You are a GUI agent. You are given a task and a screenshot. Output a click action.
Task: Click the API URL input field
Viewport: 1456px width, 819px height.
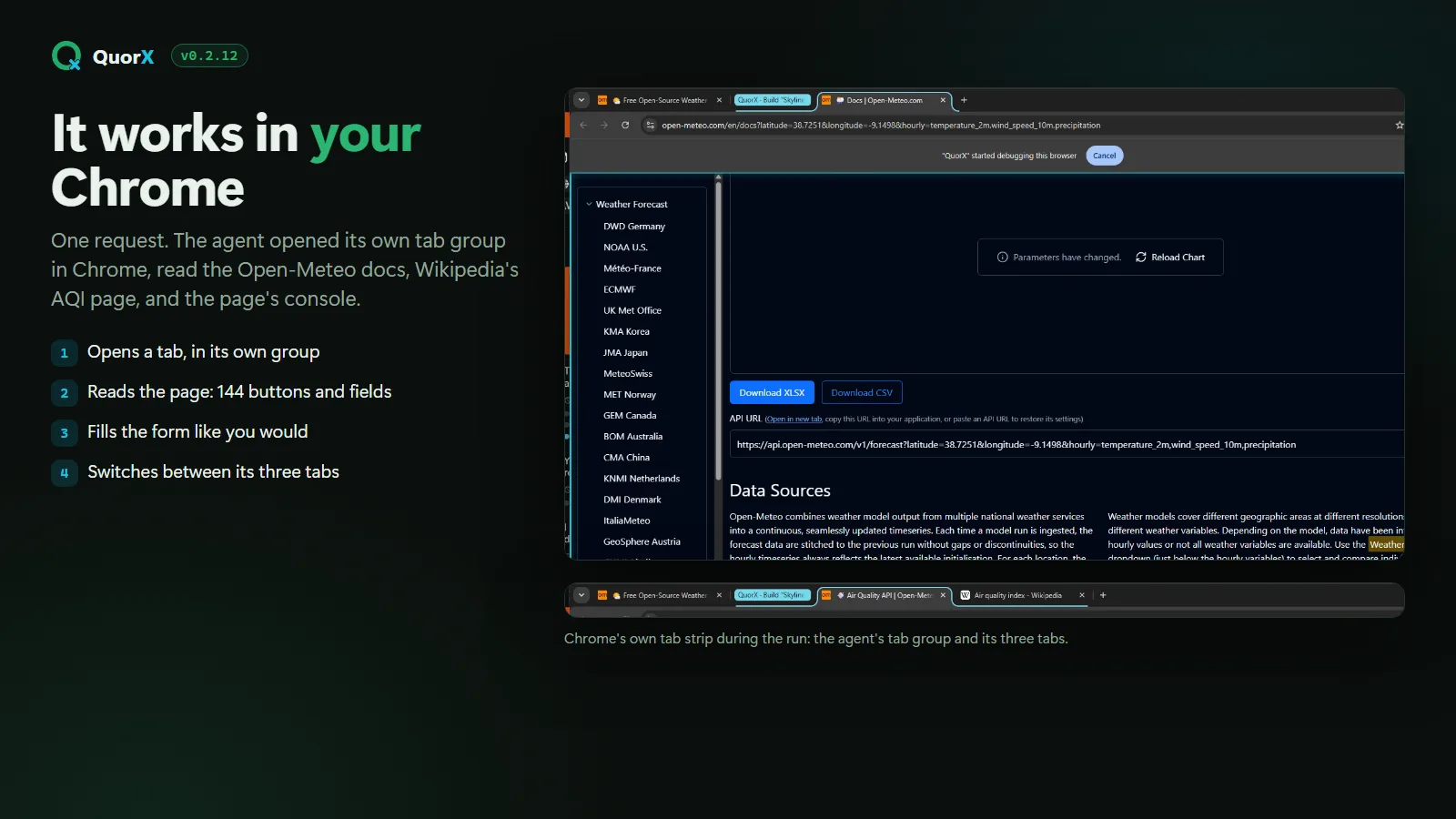click(x=1067, y=444)
